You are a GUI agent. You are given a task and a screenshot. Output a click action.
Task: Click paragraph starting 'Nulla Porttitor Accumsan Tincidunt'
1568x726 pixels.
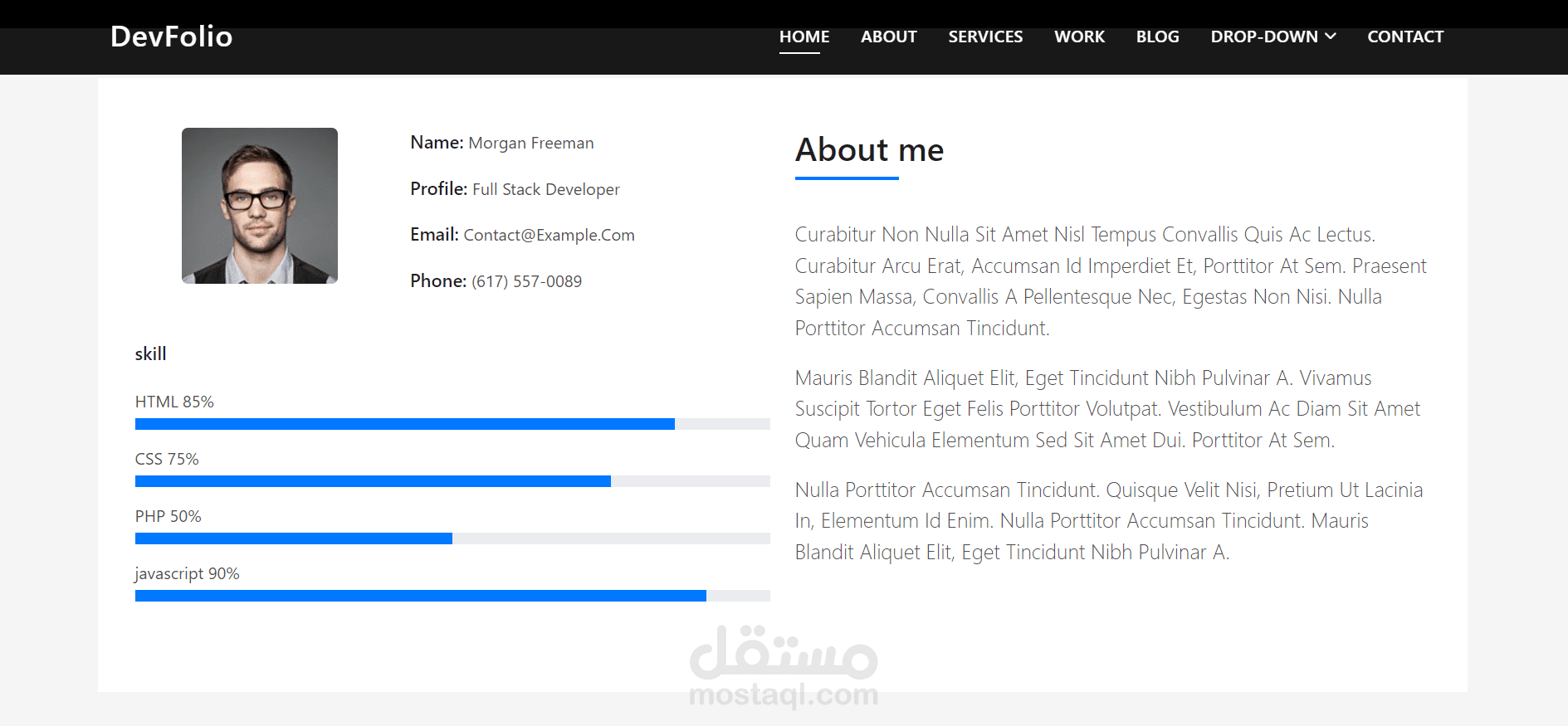1109,521
